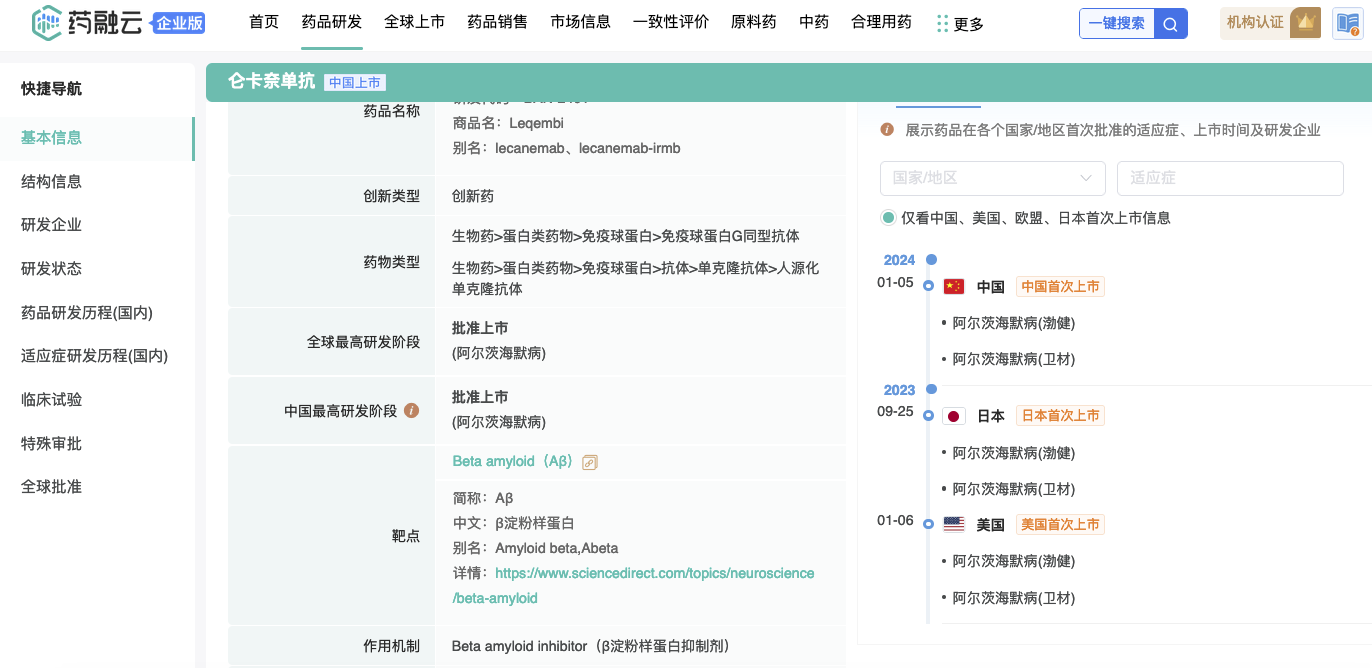Expand the 更多 navigation menu

click(959, 24)
